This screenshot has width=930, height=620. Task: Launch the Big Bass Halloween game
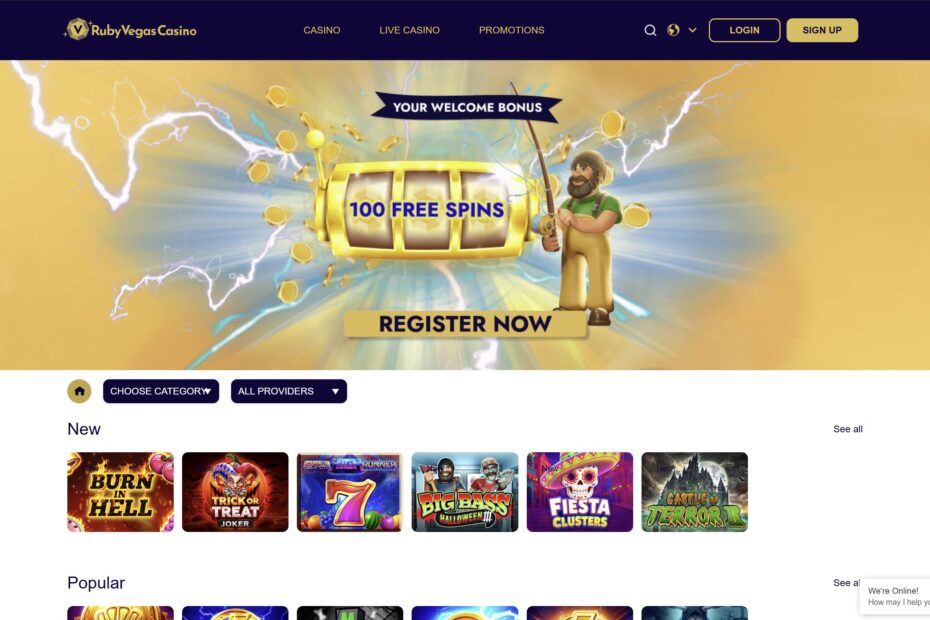(465, 492)
